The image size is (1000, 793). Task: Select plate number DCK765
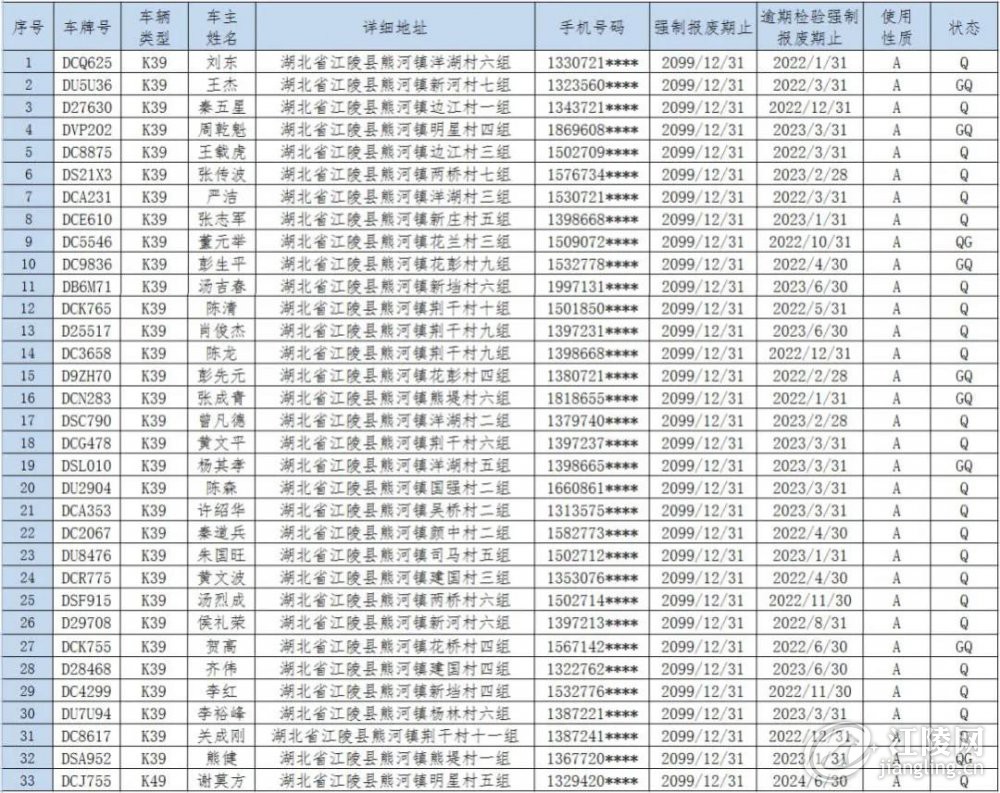click(x=87, y=309)
